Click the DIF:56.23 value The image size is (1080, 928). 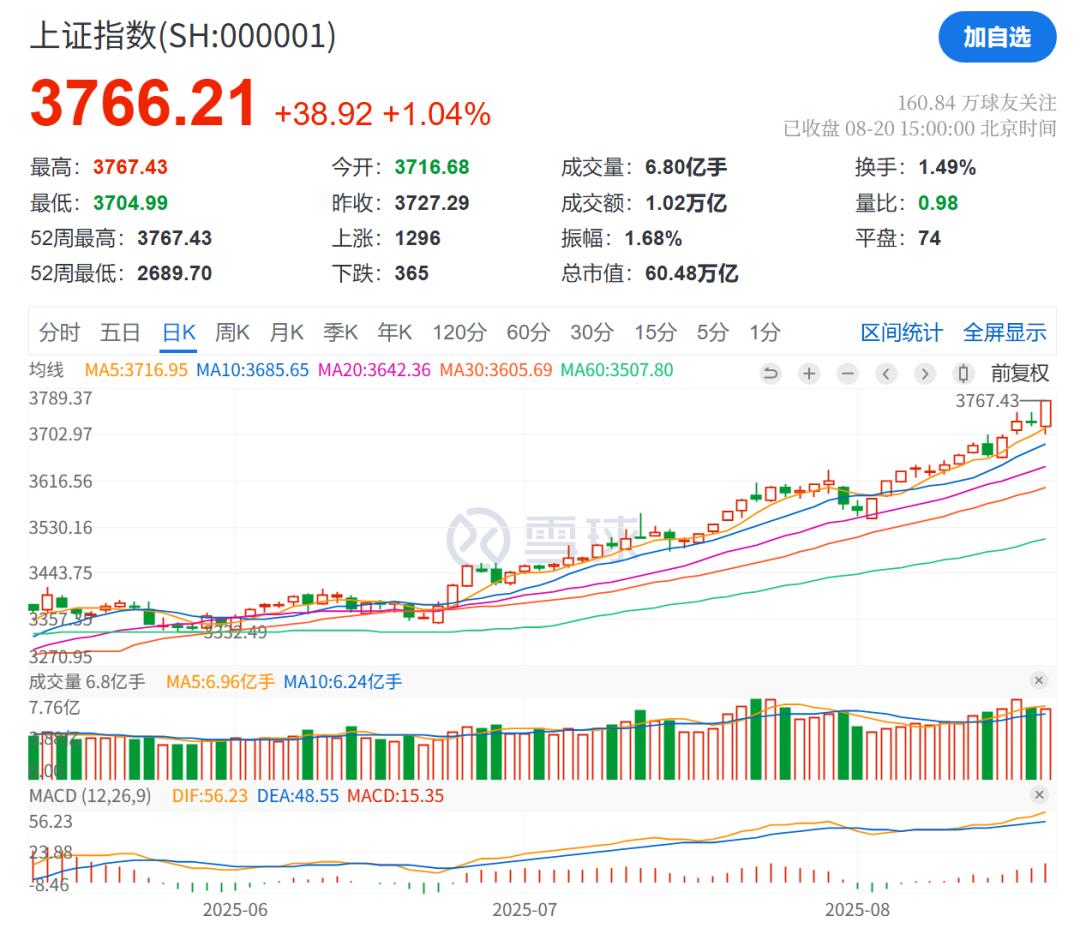point(209,796)
